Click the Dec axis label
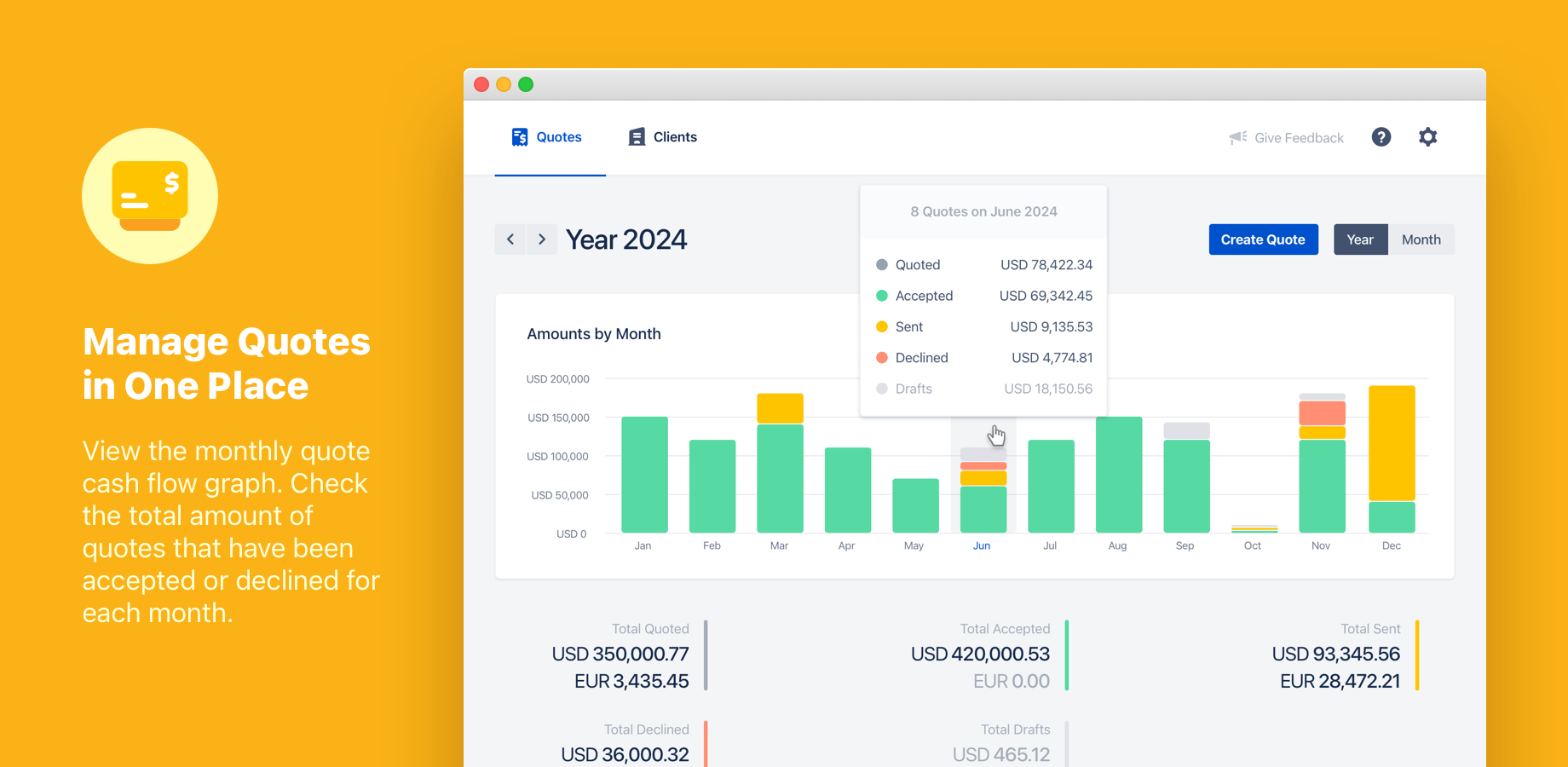This screenshot has height=767, width=1568. pyautogui.click(x=1392, y=545)
